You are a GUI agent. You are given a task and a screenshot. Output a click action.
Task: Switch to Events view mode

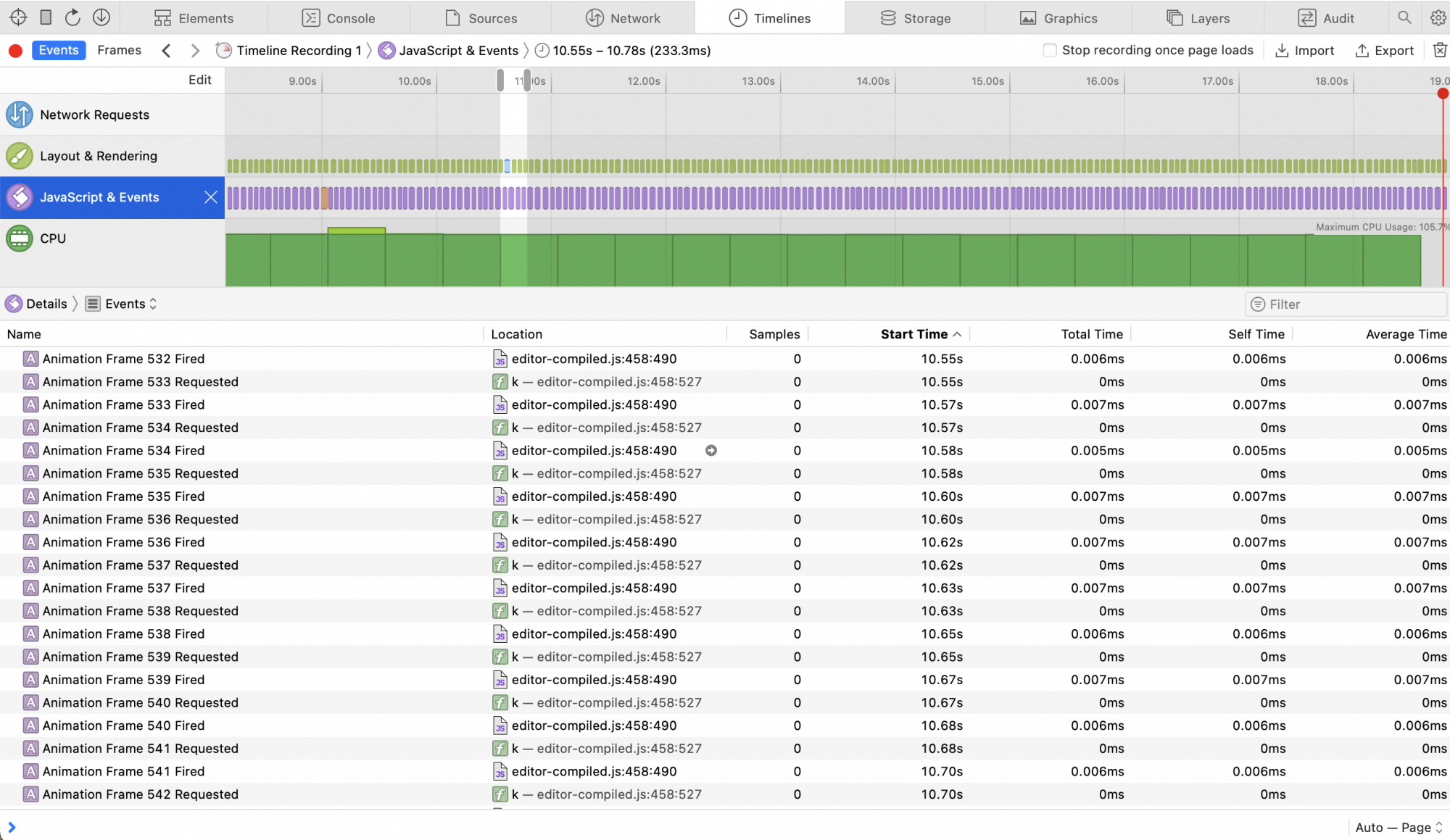coord(59,50)
